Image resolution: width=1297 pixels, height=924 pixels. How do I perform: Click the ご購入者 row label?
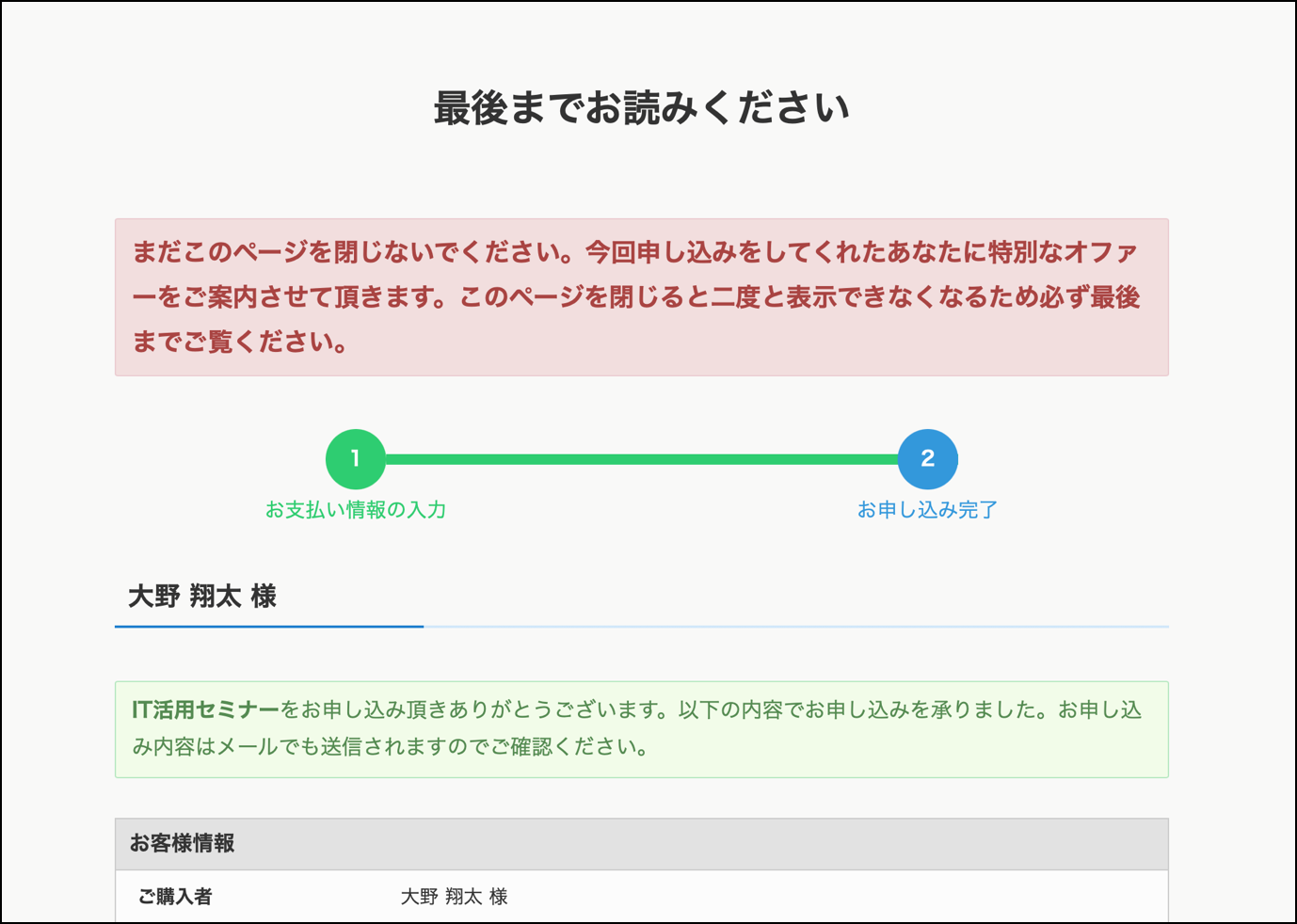pyautogui.click(x=175, y=897)
